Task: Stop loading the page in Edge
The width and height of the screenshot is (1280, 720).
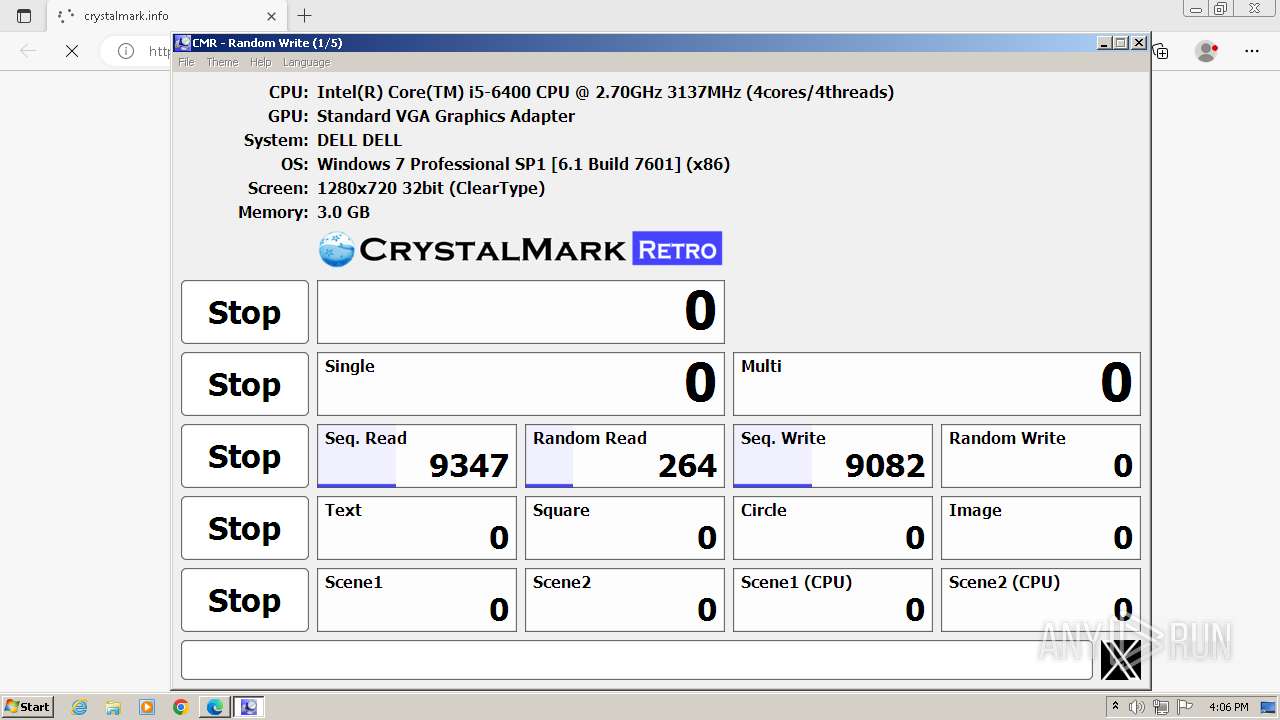Action: click(x=72, y=51)
